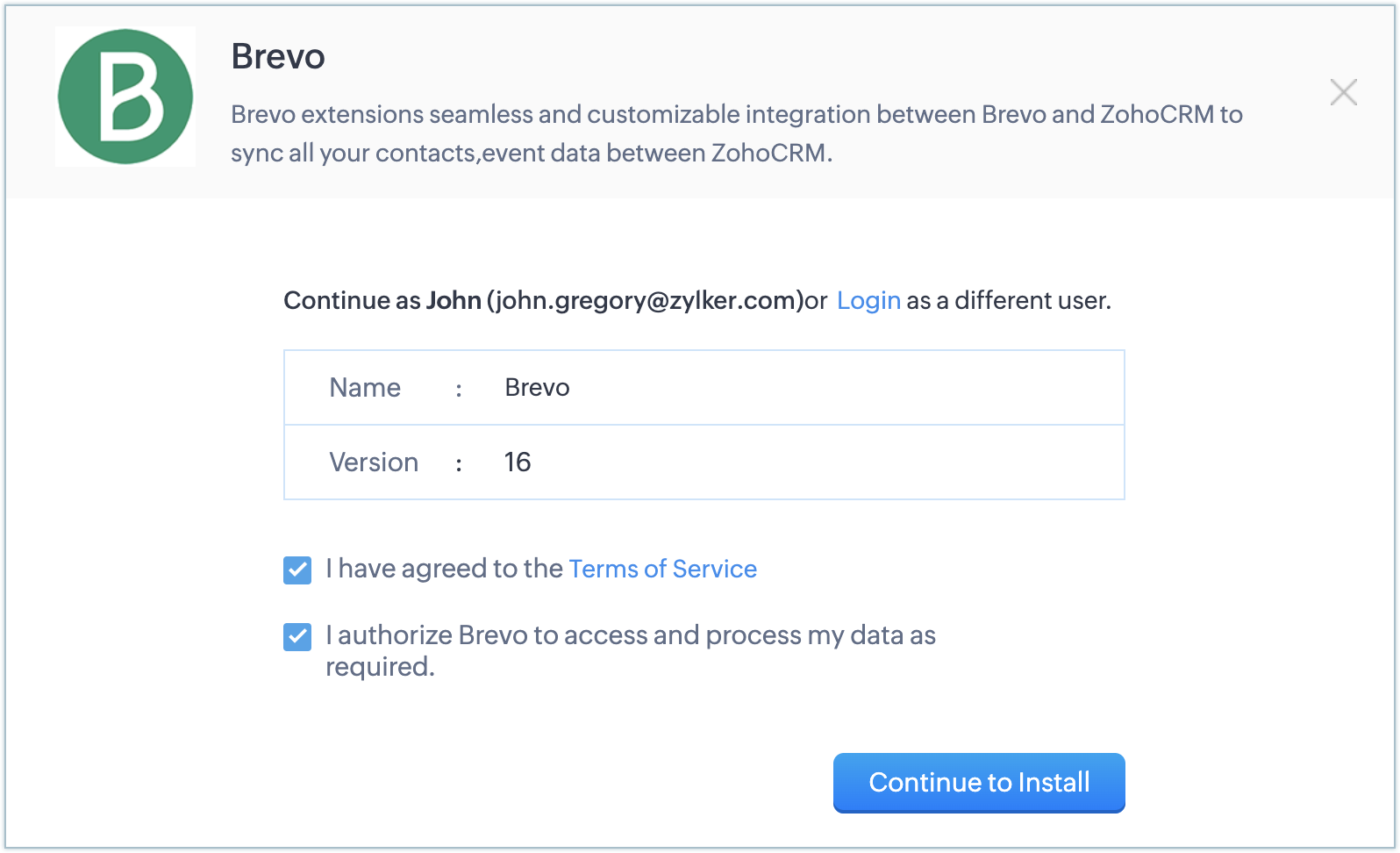Close the Brevo install dialog
1400x853 pixels.
pos(1343,92)
